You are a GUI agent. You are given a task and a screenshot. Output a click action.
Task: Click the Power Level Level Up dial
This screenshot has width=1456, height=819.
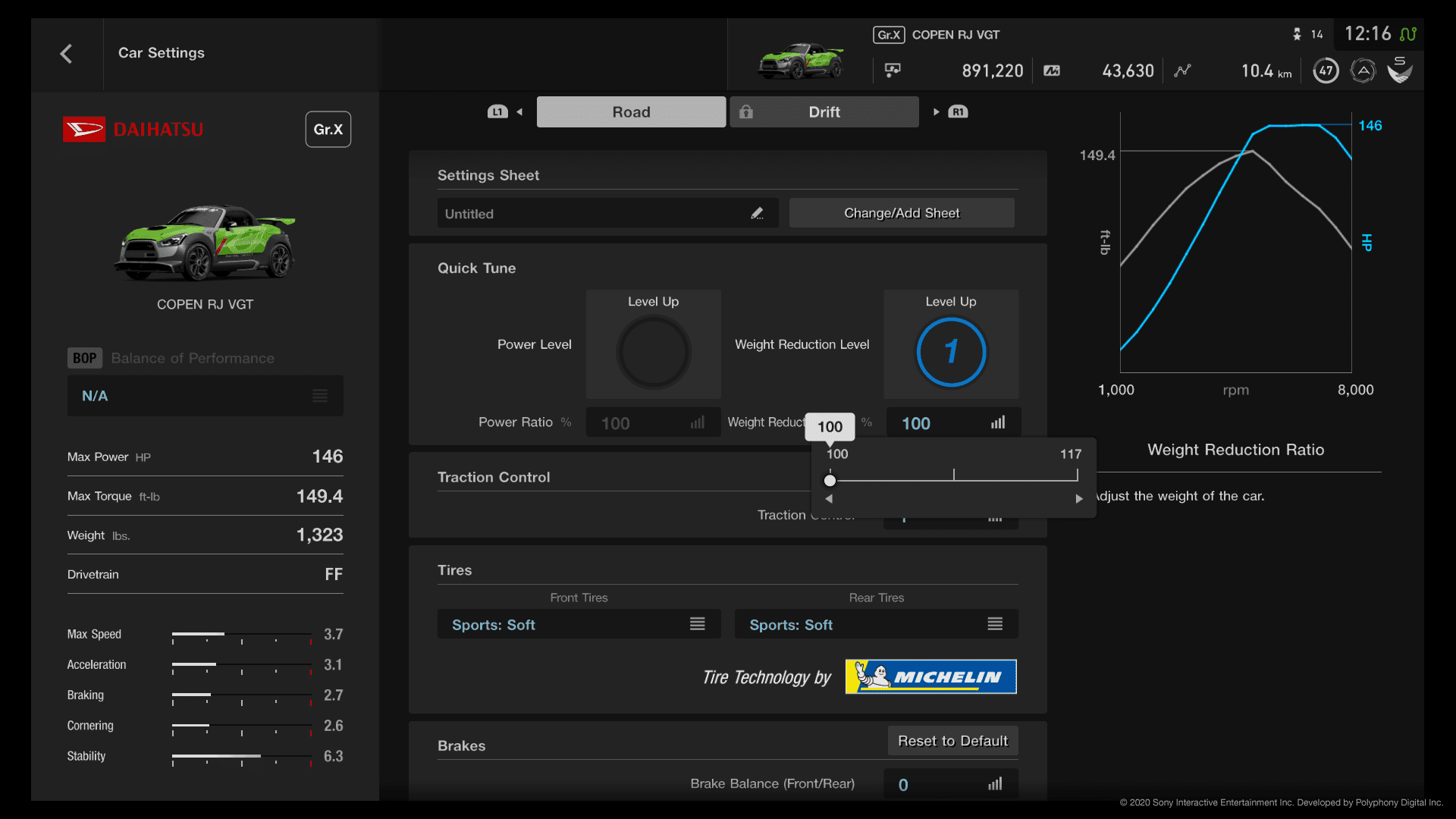653,352
